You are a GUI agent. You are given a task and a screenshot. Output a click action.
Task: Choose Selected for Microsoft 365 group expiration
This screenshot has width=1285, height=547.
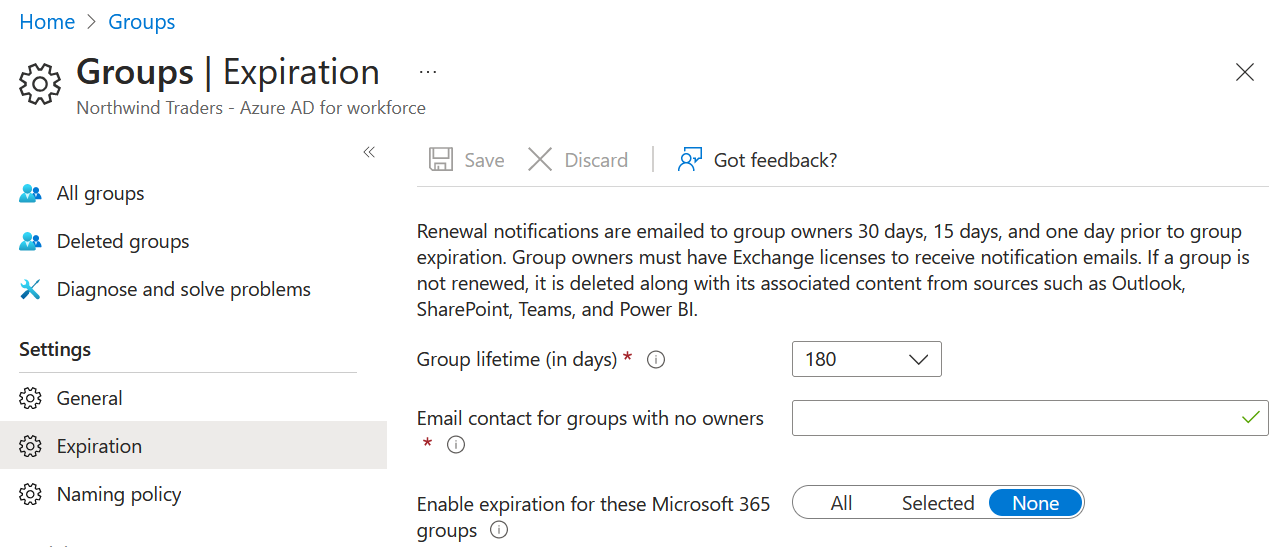[x=937, y=503]
